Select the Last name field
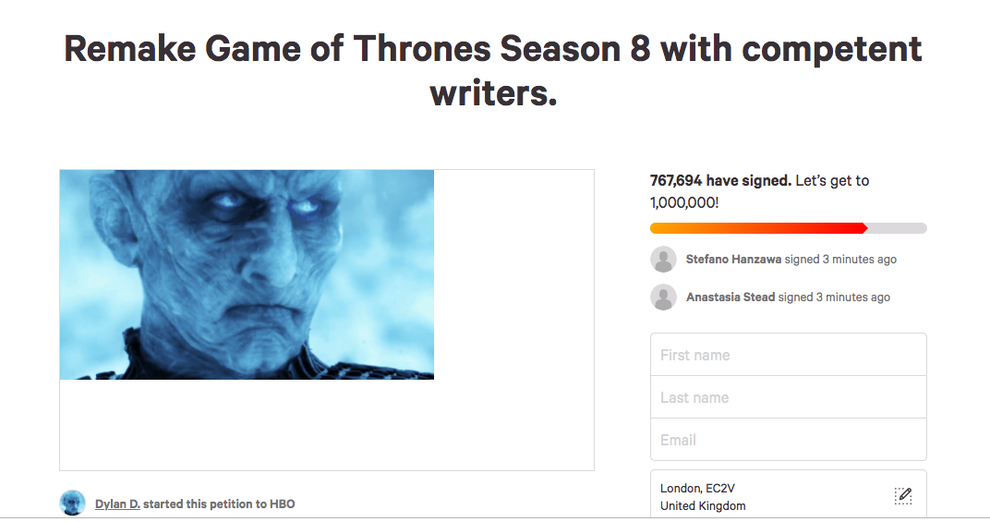Image resolution: width=990 pixels, height=522 pixels. coord(788,397)
